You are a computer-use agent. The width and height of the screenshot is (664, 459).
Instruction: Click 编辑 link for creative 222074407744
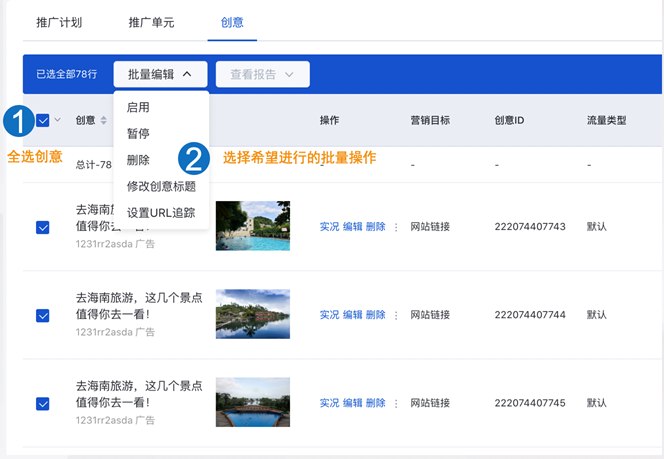pyautogui.click(x=352, y=315)
